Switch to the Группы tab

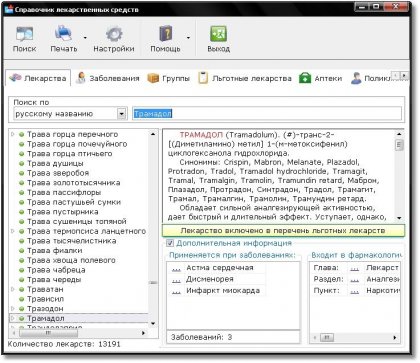coord(168,78)
